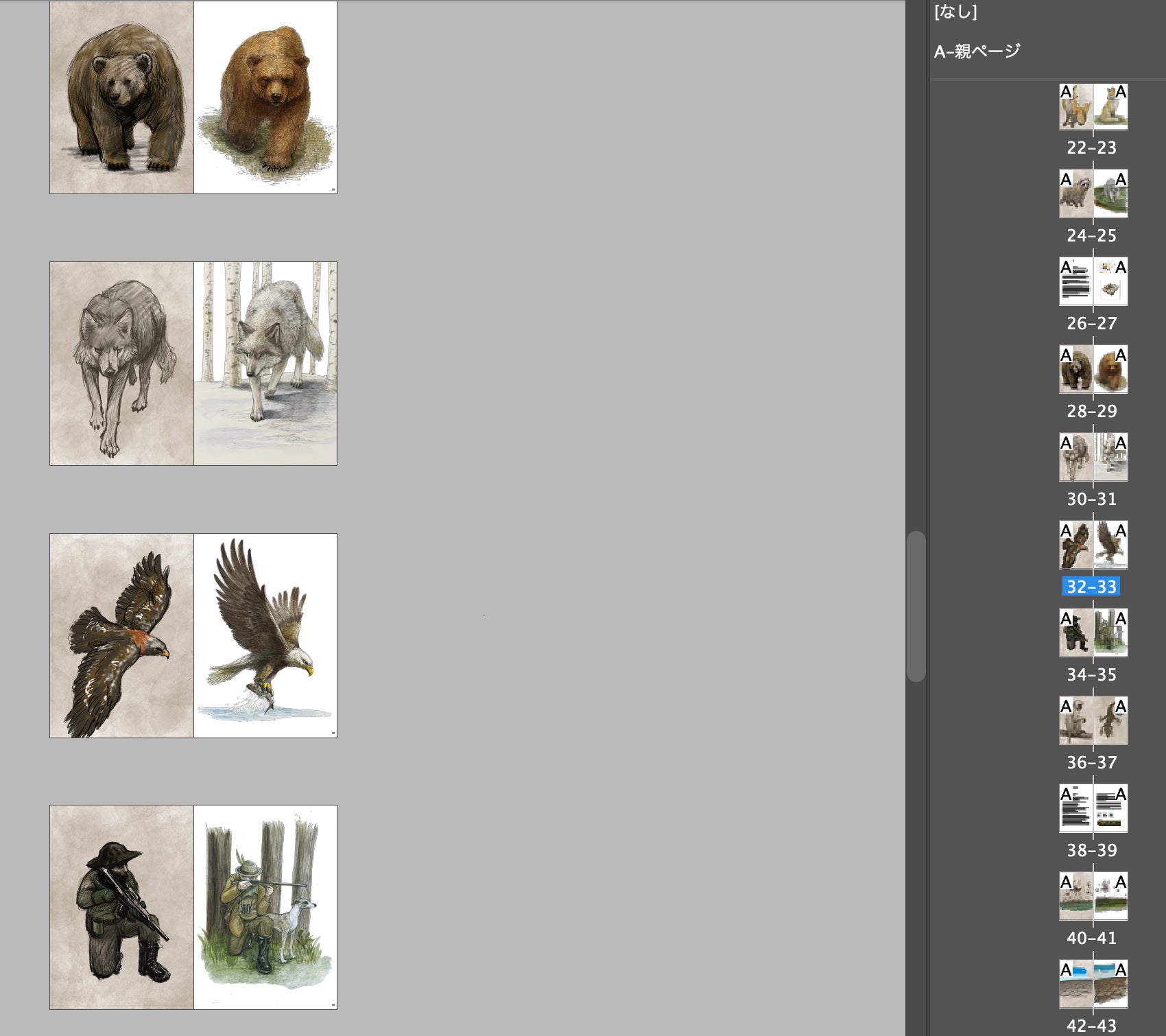1166x1036 pixels.
Task: Select the 42-43 spread thumbnail
Action: pos(1093,985)
